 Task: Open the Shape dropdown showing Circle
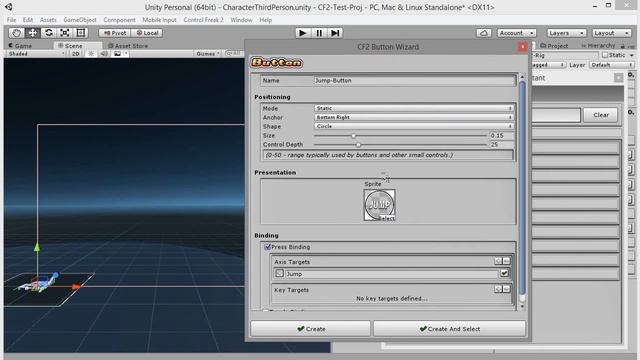click(414, 126)
